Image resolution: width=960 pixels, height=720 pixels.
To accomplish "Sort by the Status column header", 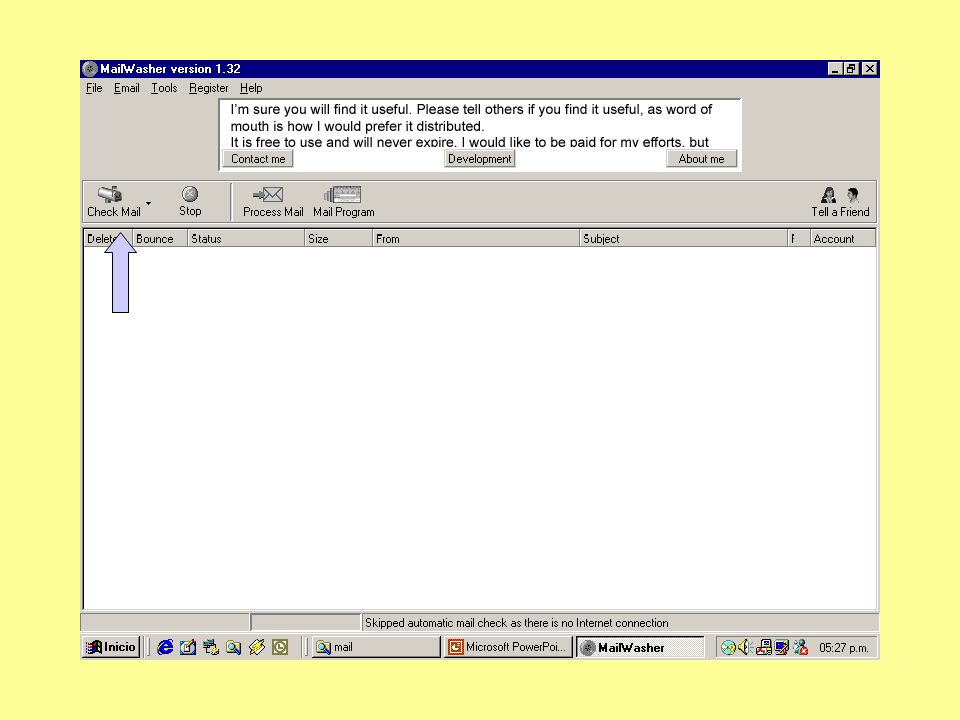I will (246, 239).
